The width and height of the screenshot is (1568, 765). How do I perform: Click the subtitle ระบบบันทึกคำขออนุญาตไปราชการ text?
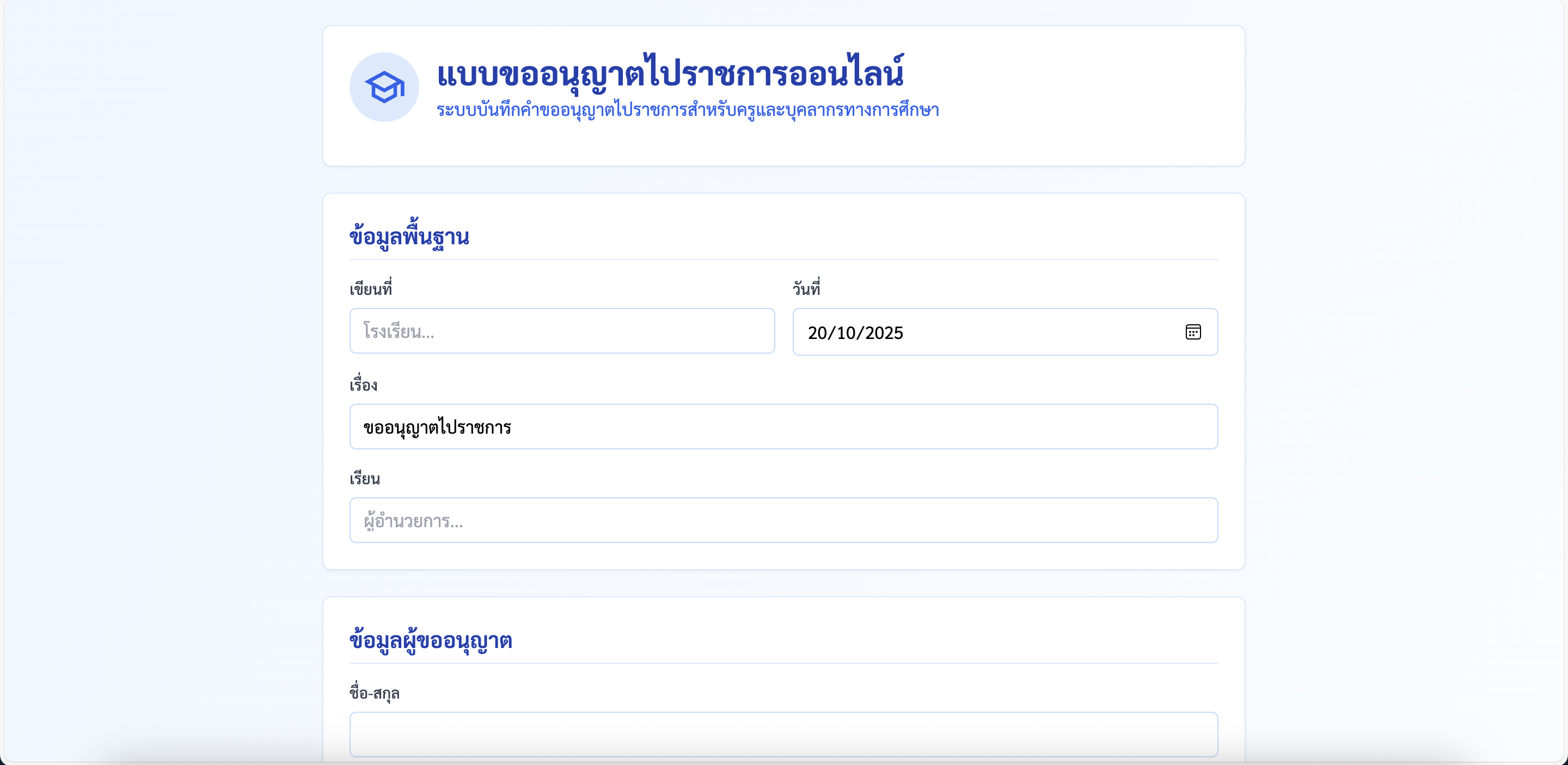click(x=688, y=110)
